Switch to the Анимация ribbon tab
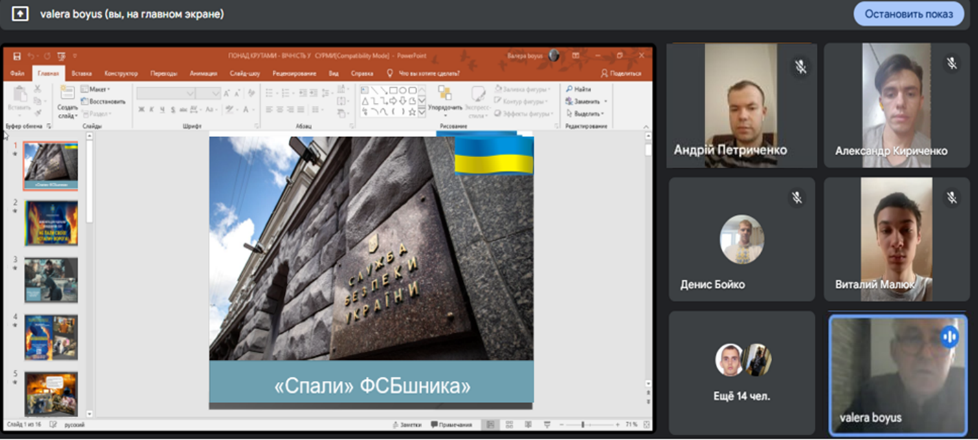Screen dimensions: 978x440 [x=203, y=73]
